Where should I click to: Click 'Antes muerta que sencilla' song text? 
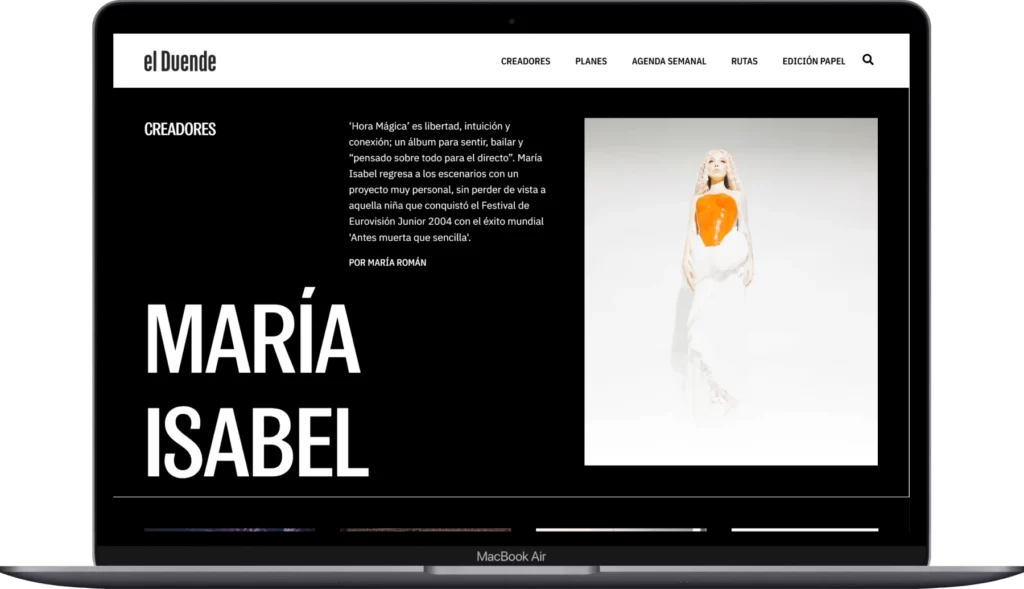[409, 237]
